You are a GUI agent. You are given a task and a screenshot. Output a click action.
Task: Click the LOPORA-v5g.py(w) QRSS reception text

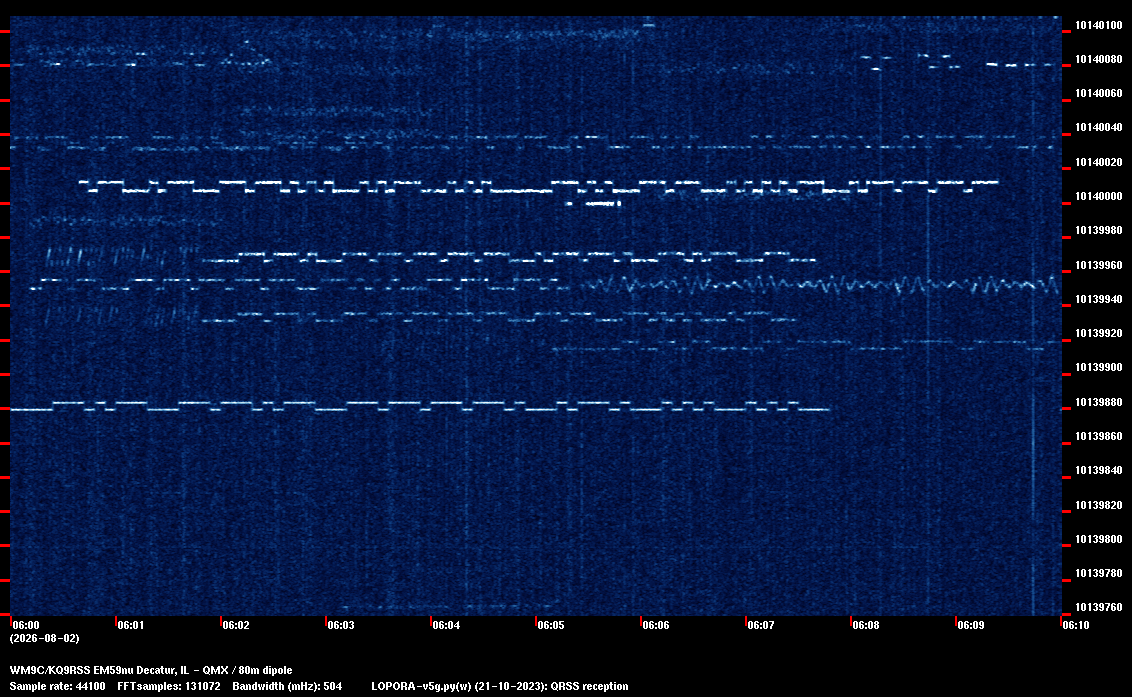500,686
